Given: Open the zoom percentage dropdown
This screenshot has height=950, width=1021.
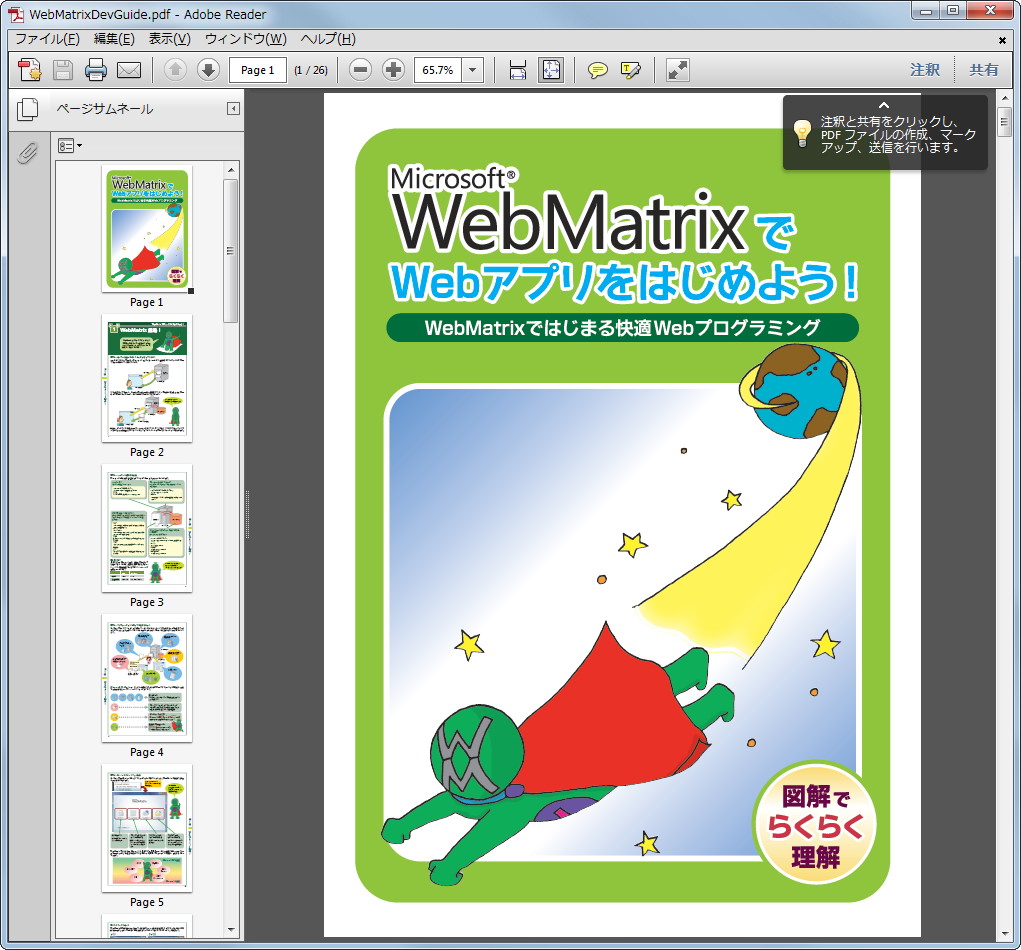Looking at the screenshot, I should (470, 70).
